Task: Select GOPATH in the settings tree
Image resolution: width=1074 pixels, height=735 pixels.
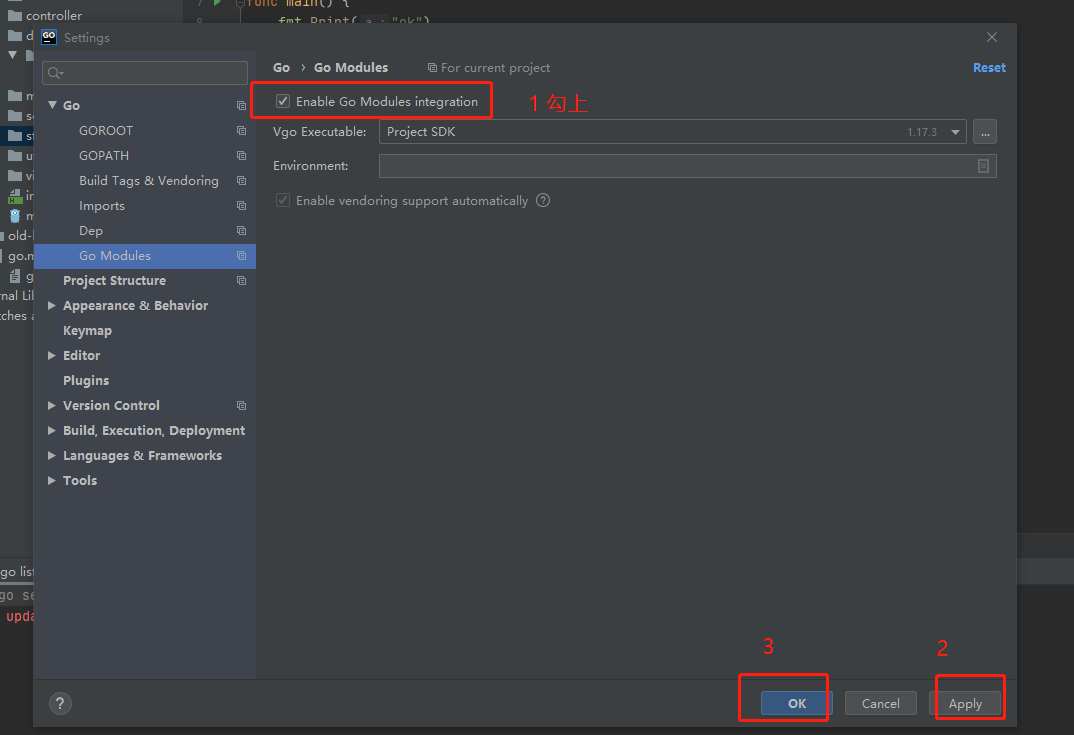Action: pos(103,155)
